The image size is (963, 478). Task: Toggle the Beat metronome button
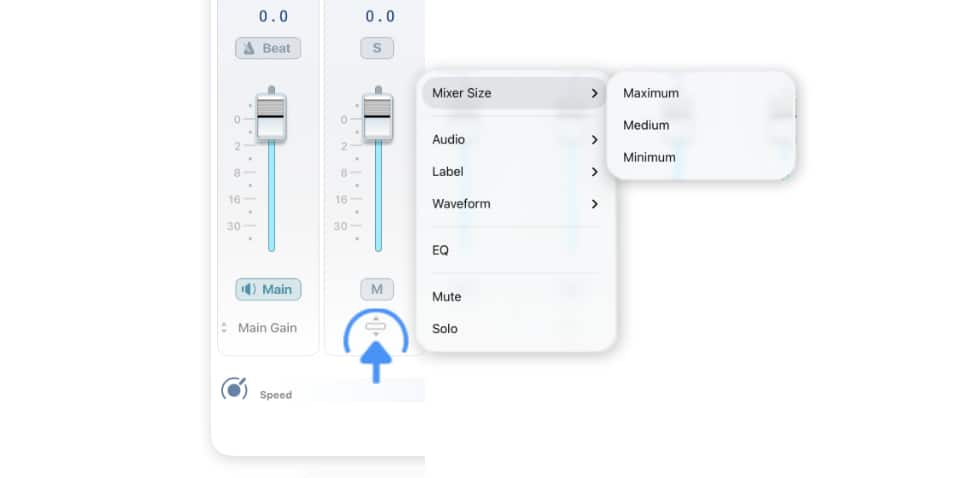tap(268, 49)
